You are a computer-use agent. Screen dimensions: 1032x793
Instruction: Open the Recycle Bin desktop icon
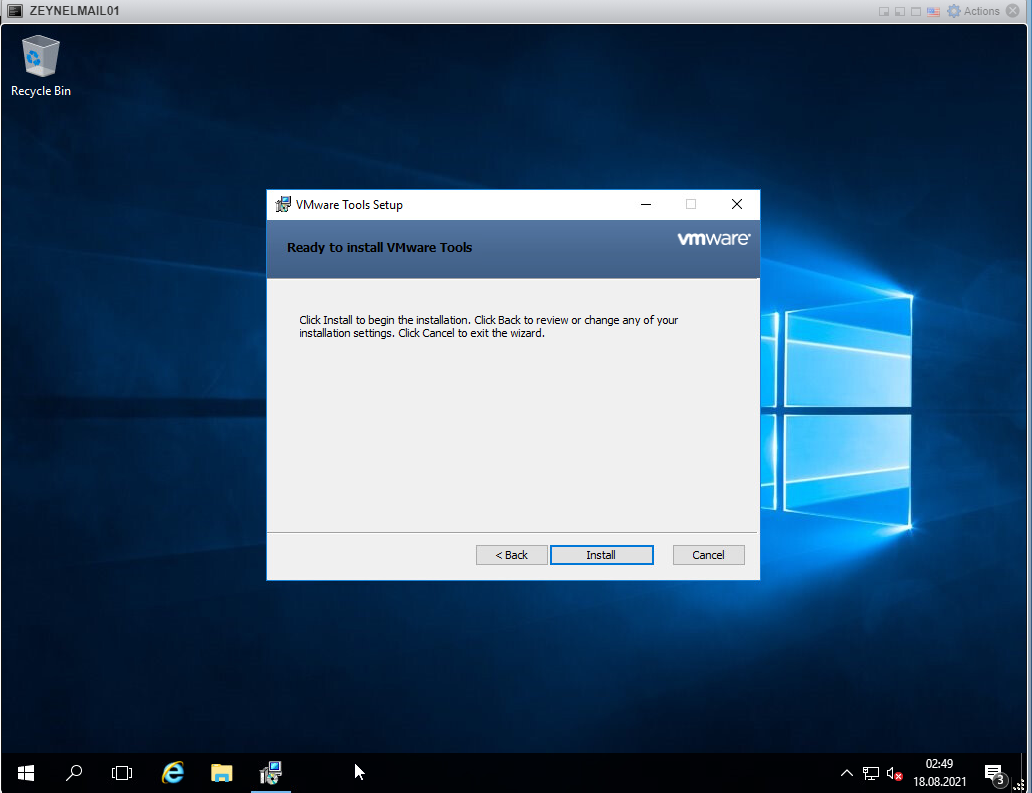(x=41, y=66)
